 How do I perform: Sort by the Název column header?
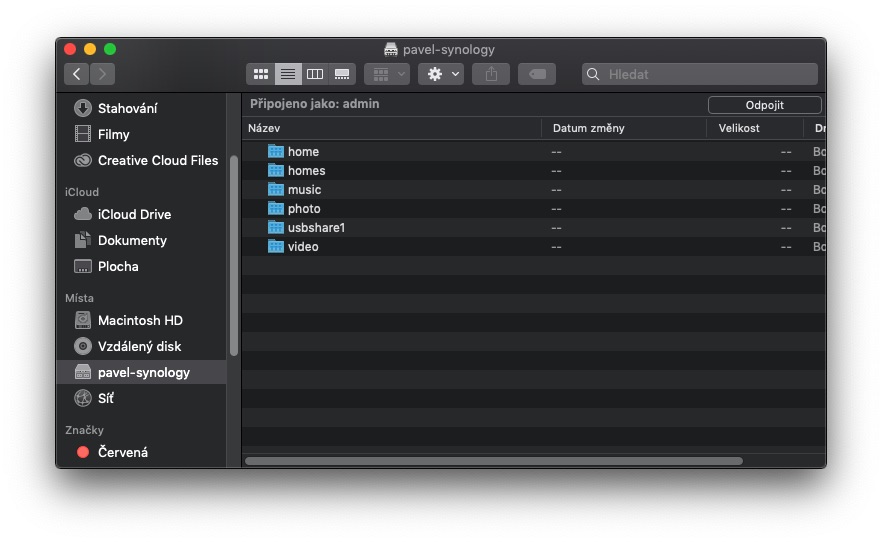(390, 128)
